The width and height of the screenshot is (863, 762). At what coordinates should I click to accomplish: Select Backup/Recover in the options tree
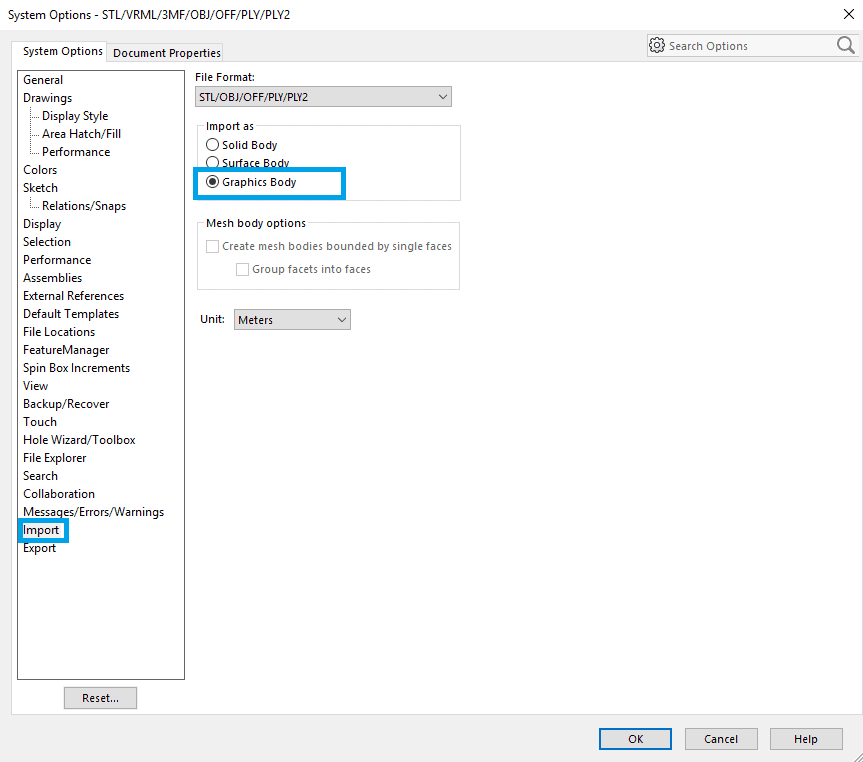66,404
